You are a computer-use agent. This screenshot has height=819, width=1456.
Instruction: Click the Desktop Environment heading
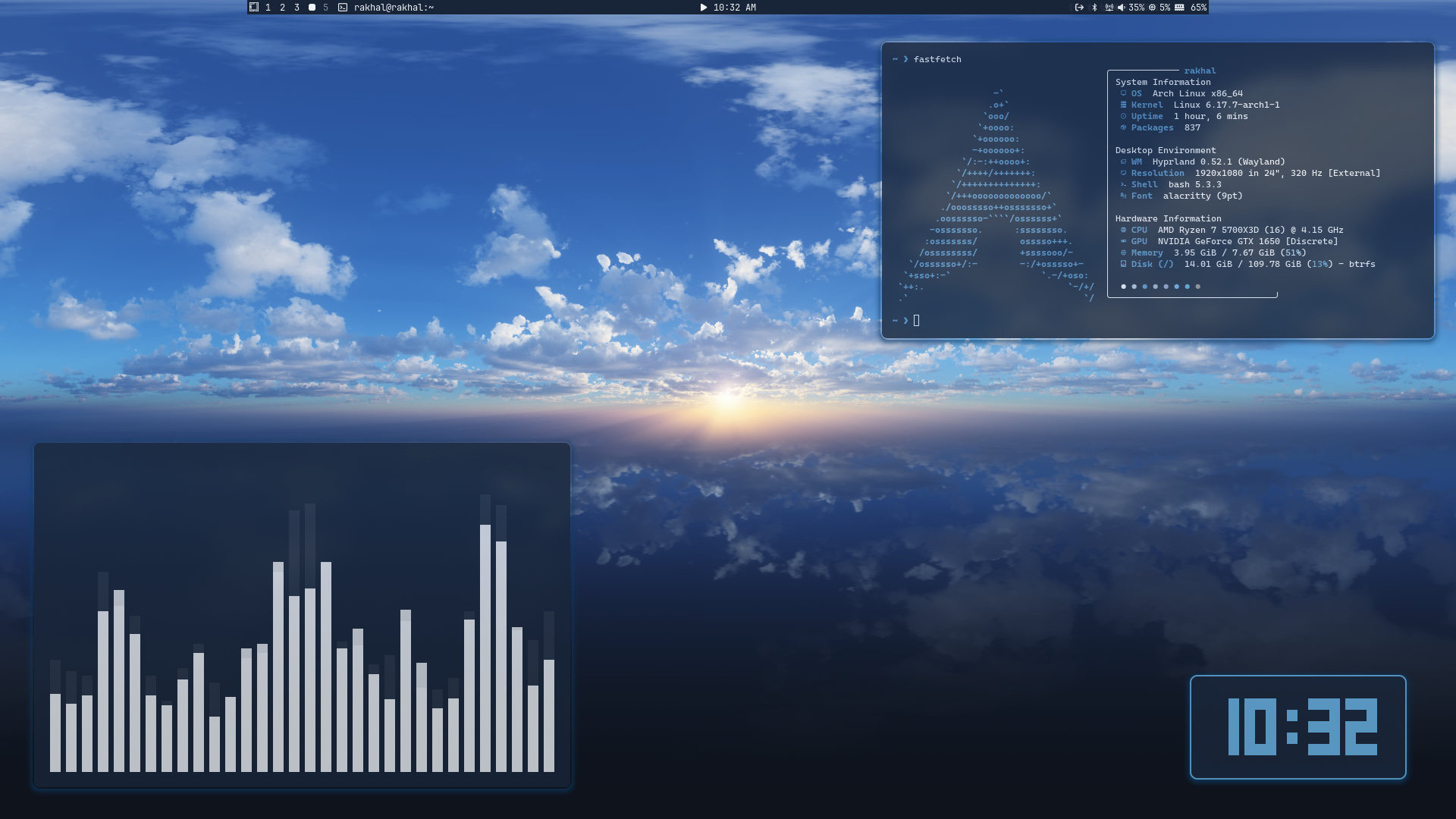[x=1165, y=150]
